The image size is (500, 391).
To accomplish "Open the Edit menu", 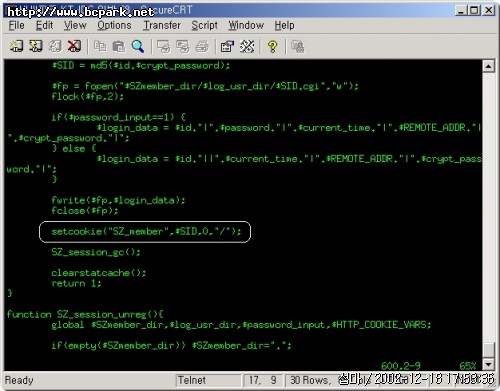I will tap(45, 25).
